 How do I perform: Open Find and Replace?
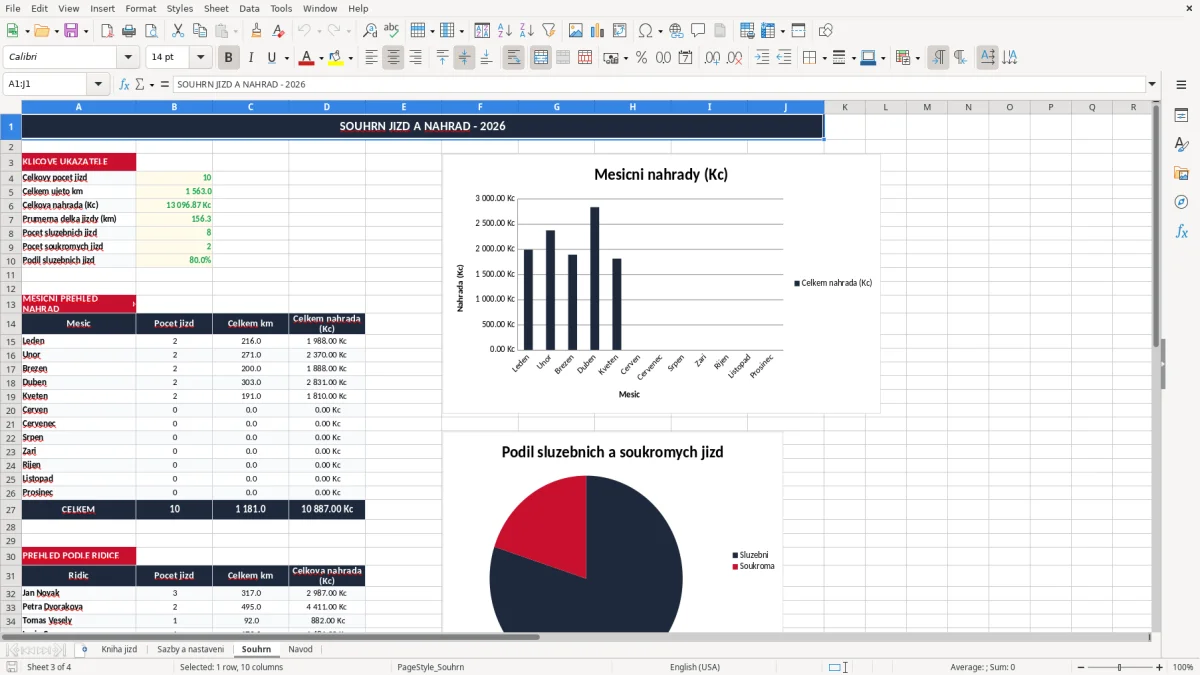370,31
